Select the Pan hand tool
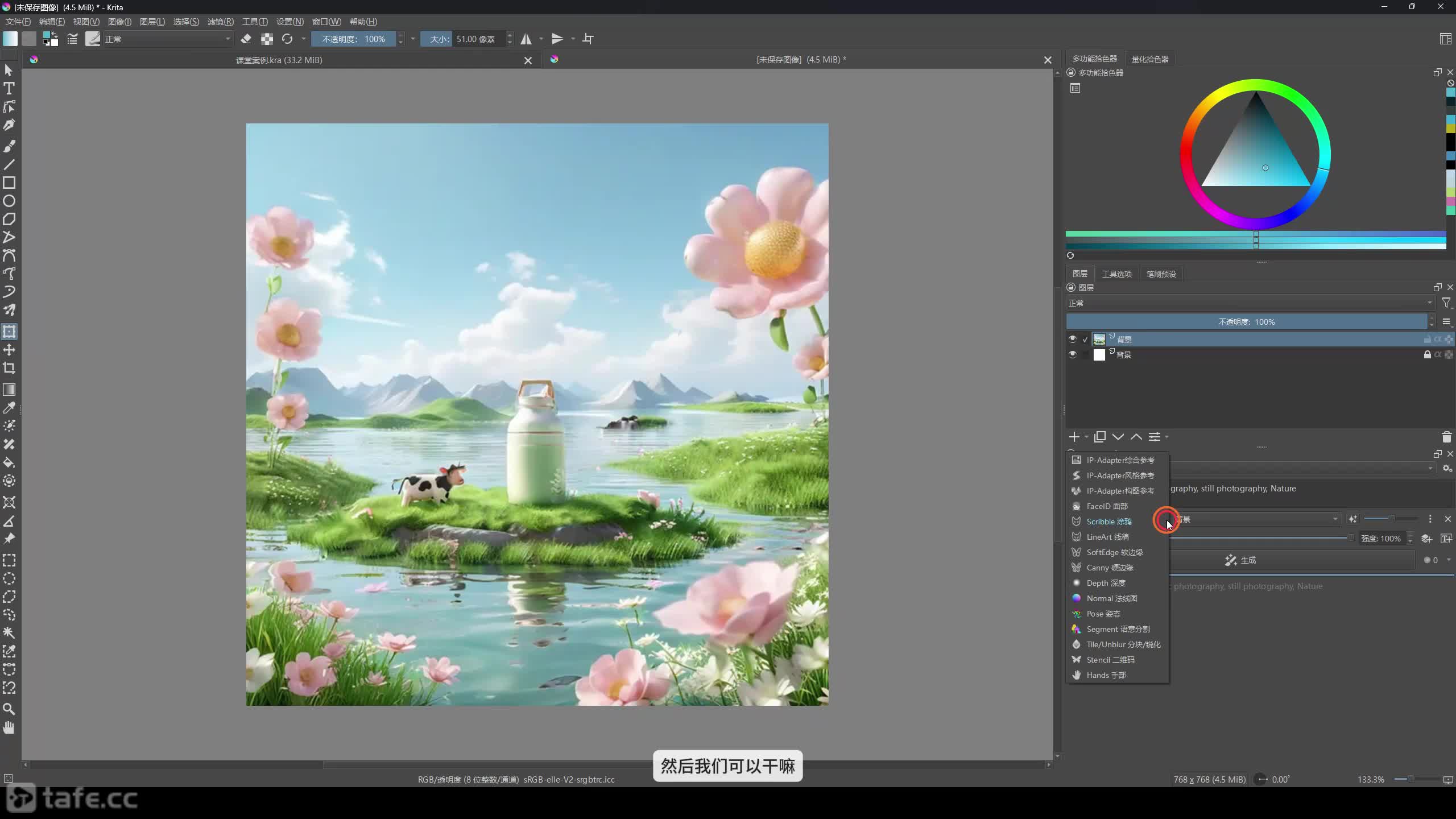Image resolution: width=1456 pixels, height=819 pixels. click(x=9, y=727)
